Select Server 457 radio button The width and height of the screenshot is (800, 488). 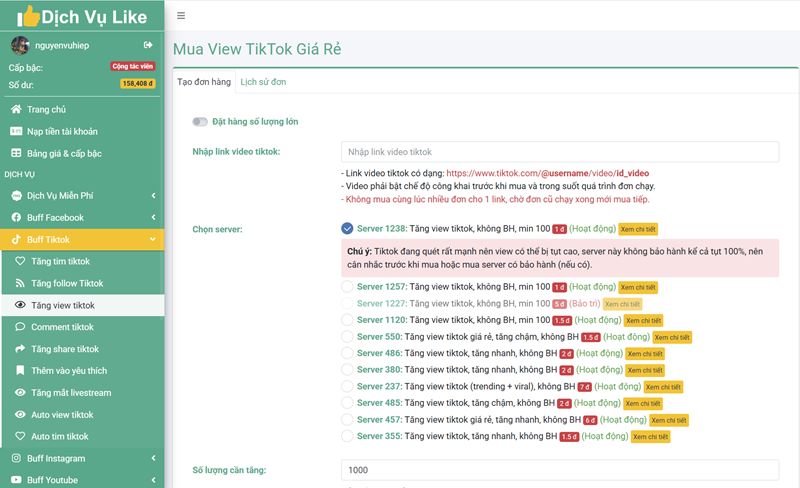(x=347, y=419)
